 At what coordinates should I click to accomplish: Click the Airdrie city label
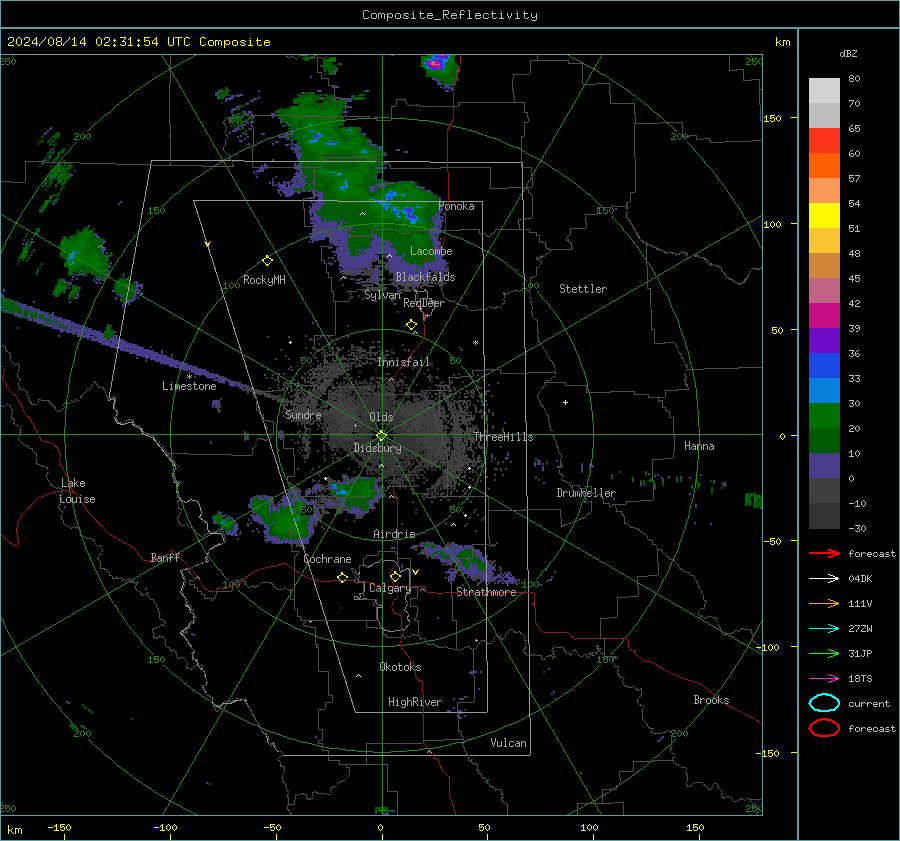pyautogui.click(x=394, y=534)
